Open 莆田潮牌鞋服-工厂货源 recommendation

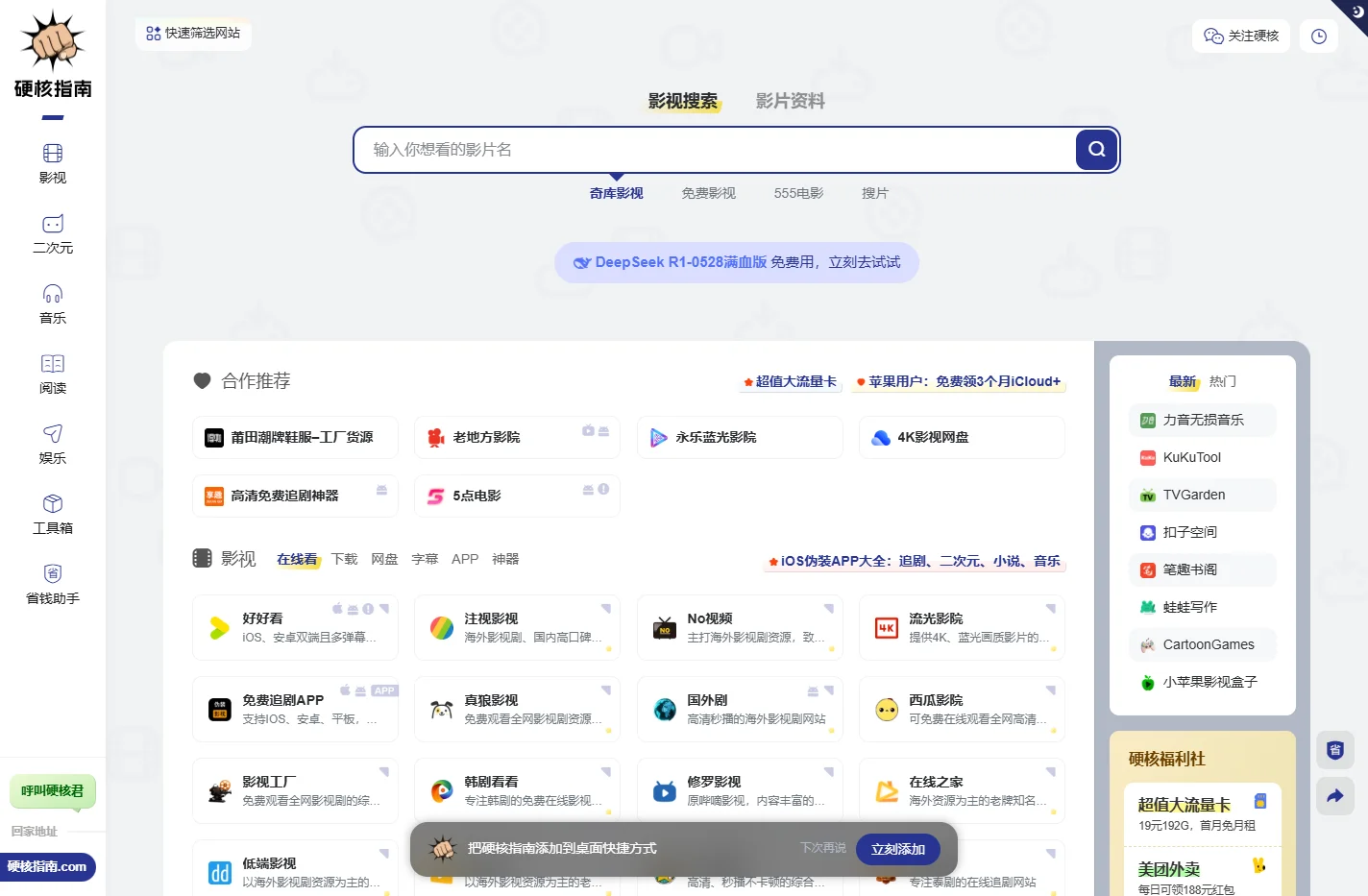coord(295,437)
